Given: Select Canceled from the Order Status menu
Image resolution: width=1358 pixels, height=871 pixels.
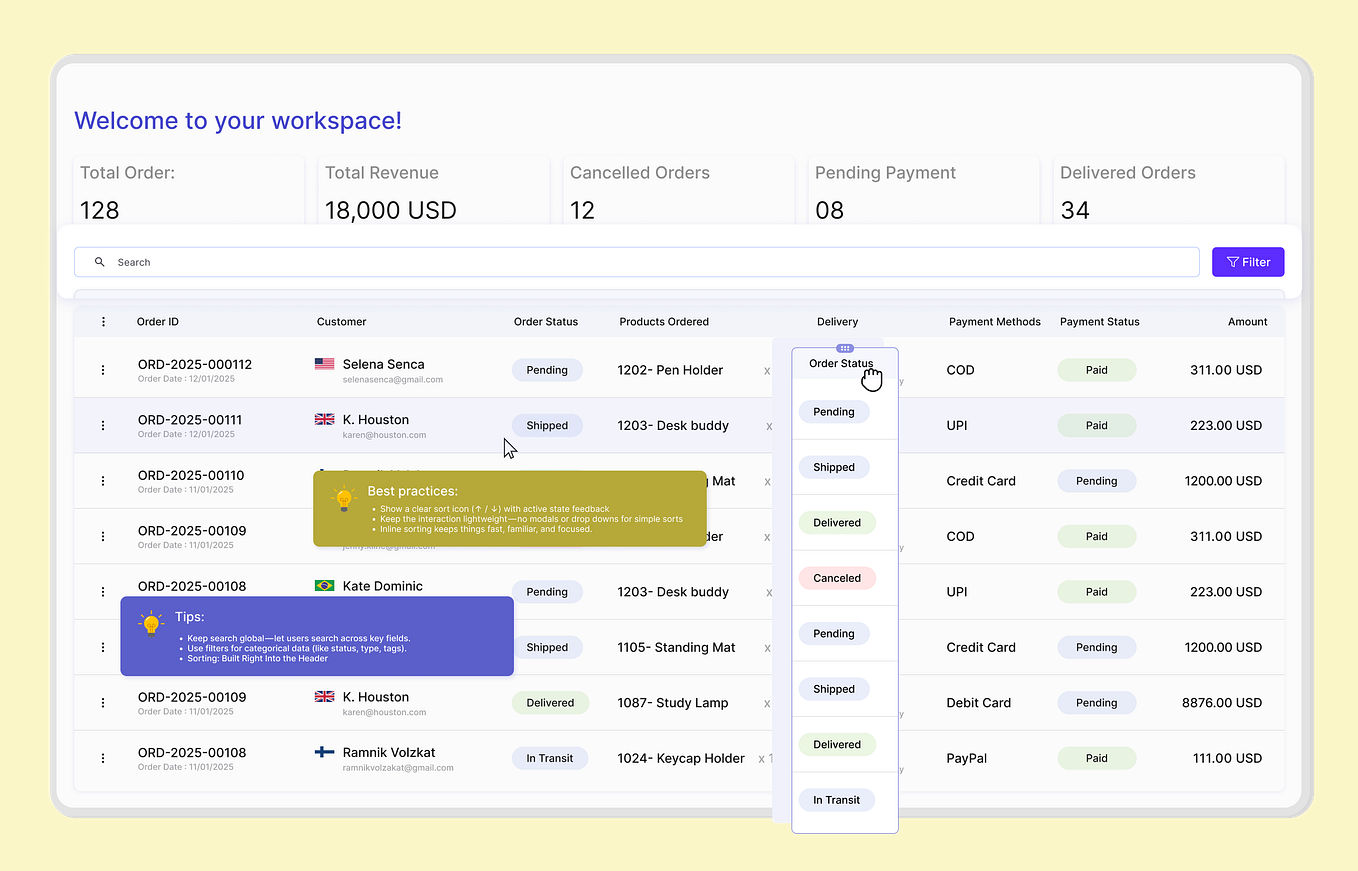Looking at the screenshot, I should click(x=837, y=577).
